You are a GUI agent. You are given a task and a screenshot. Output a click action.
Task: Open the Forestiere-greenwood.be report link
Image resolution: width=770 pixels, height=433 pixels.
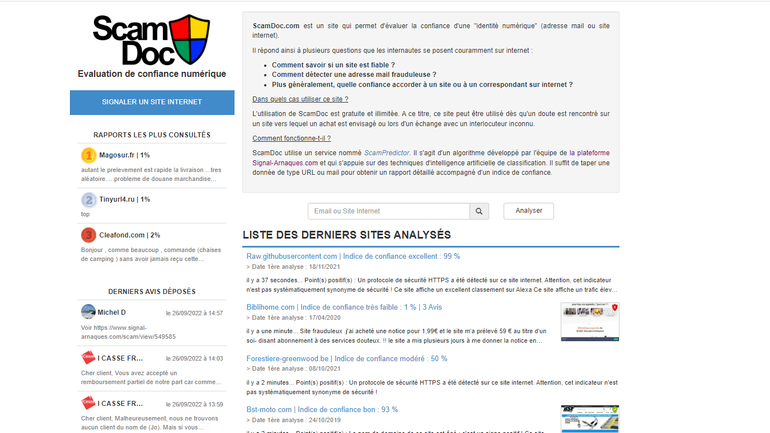347,358
